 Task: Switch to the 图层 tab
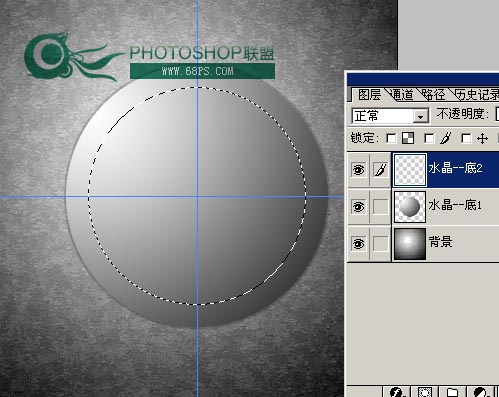coord(369,95)
